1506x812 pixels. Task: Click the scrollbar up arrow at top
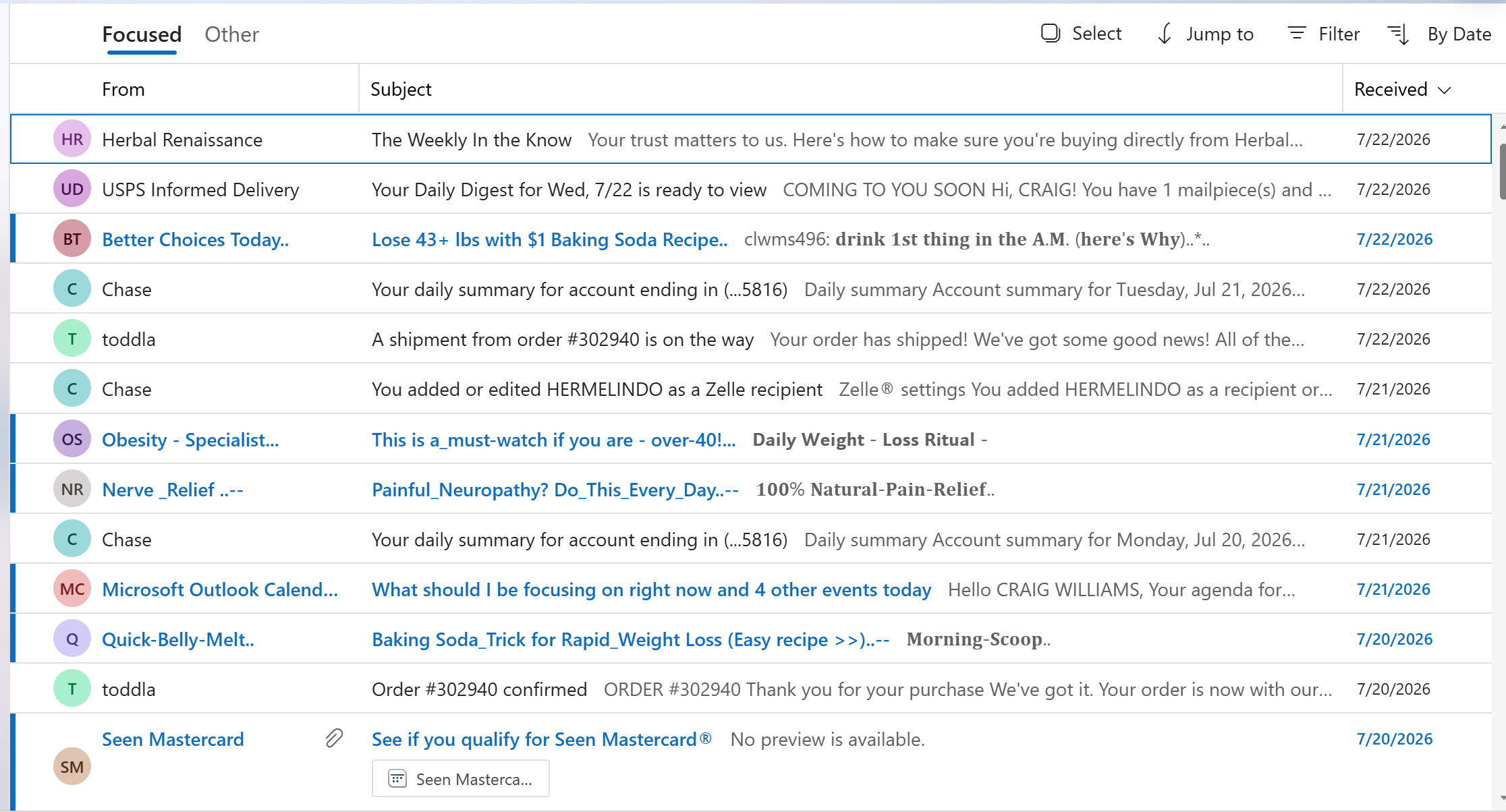pos(1503,126)
